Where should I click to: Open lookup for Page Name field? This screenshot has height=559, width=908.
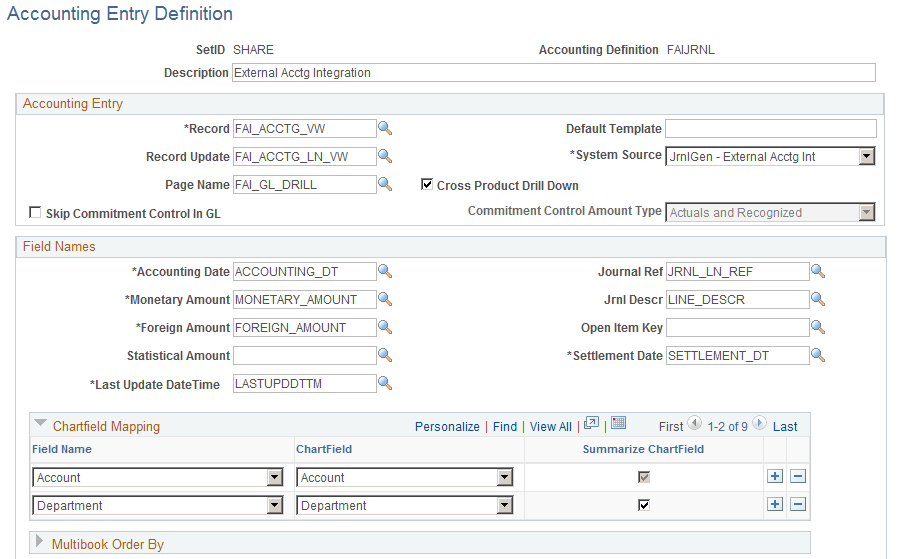[385, 184]
